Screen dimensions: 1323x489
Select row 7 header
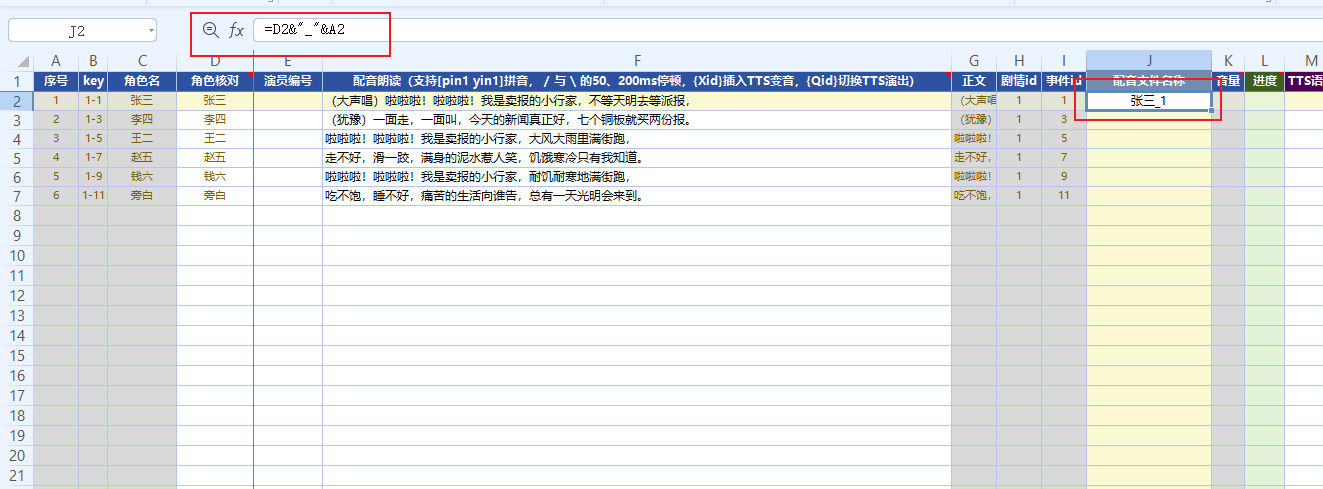[16, 196]
